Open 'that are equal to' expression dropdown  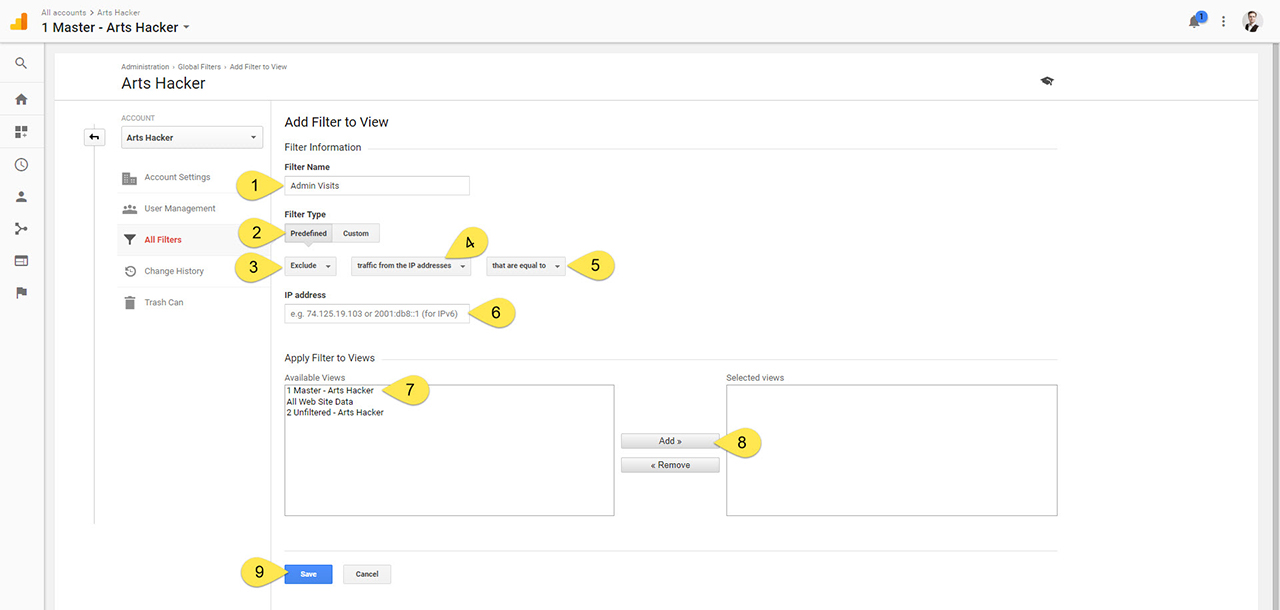tap(526, 266)
